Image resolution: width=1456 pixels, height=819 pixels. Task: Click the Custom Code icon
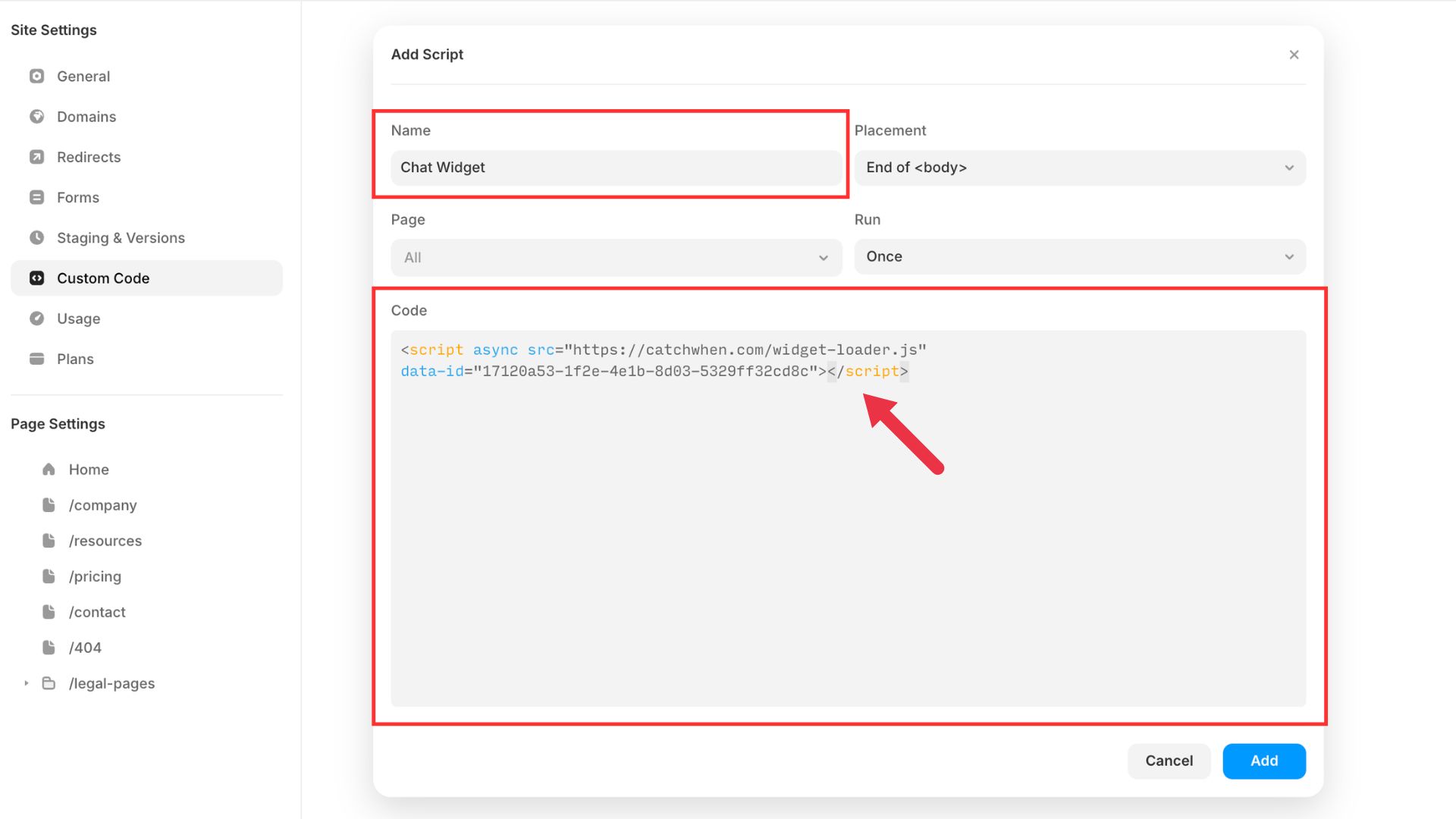(36, 278)
